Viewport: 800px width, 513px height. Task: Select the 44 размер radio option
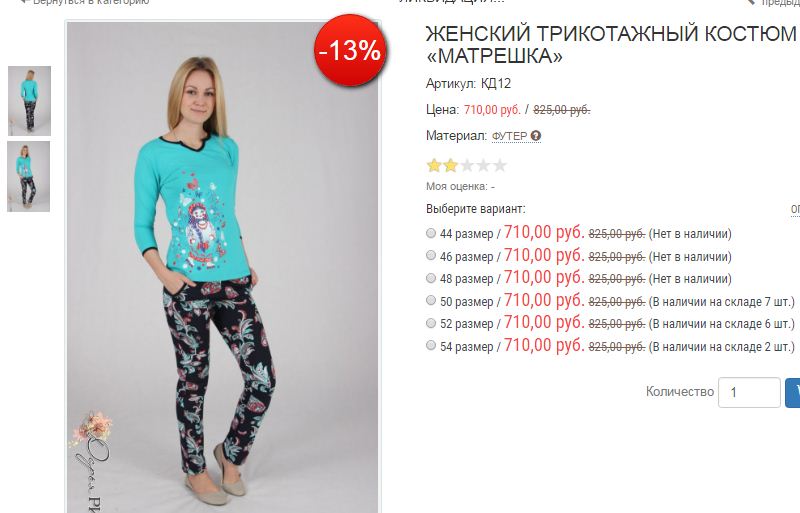(431, 233)
